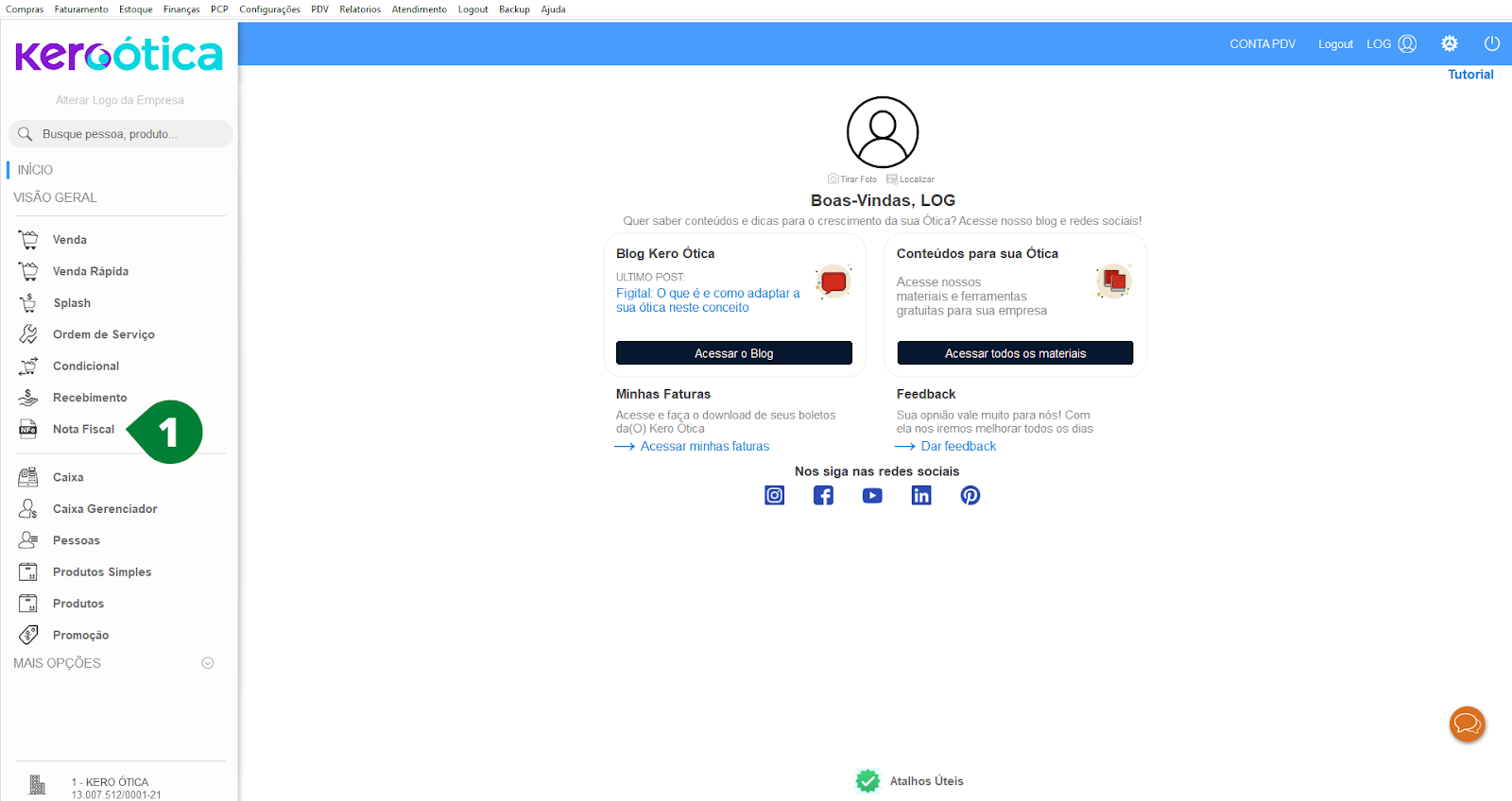
Task: Click the Caixa Gerenciador person icon
Action: coord(28,508)
